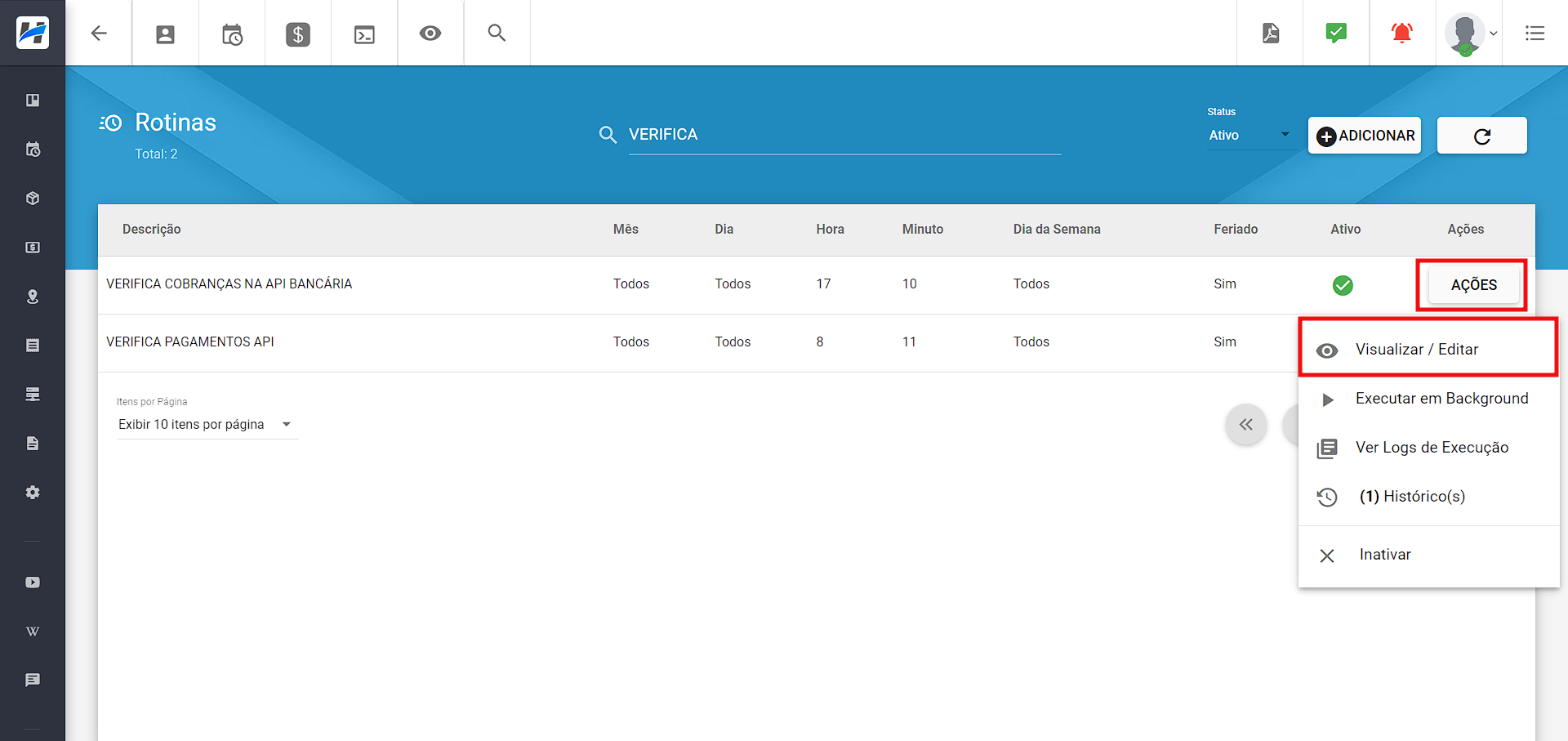Image resolution: width=1568 pixels, height=741 pixels.
Task: Open the calendar clock toolbar icon
Action: (x=232, y=34)
